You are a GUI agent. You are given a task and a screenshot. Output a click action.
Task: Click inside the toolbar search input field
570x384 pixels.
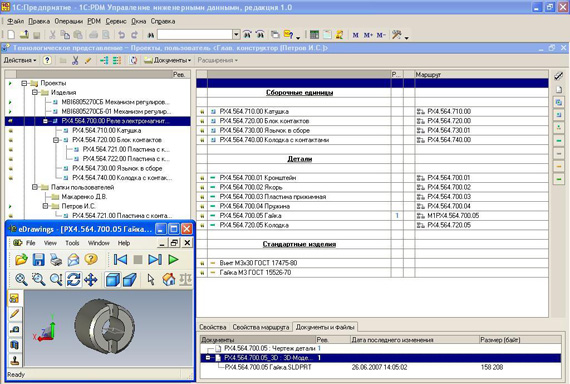click(x=195, y=35)
